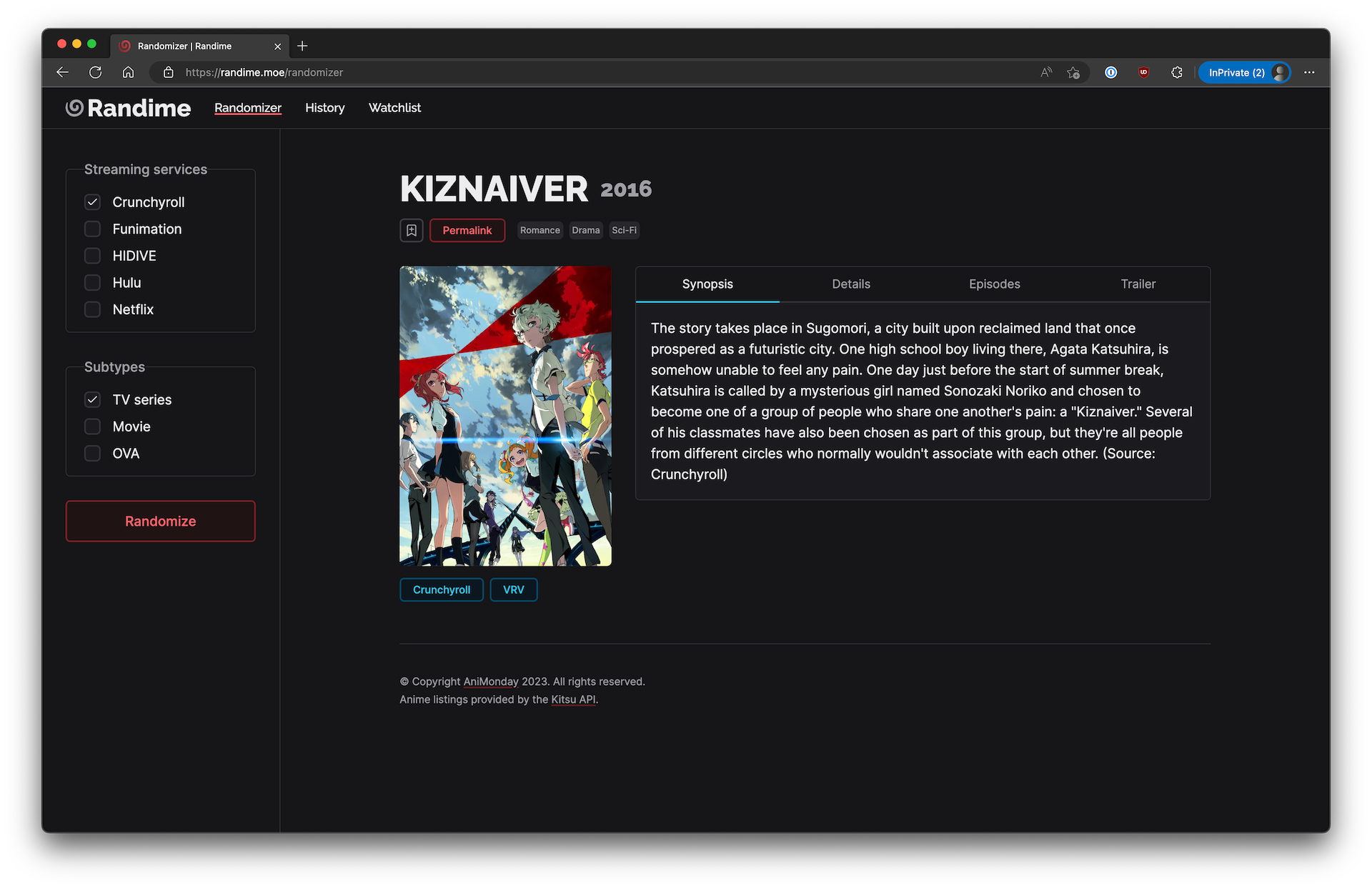
Task: Copy the Permalink for Kiznaiver
Action: click(x=467, y=230)
